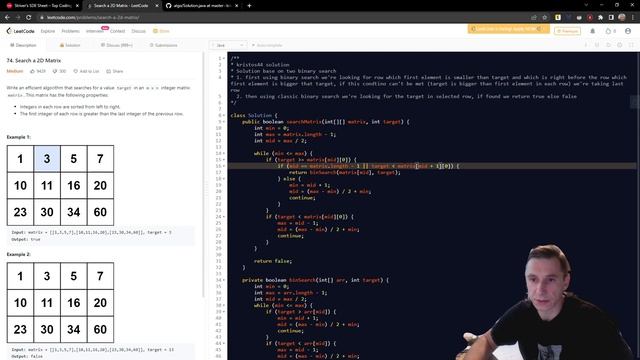Open Discuss in the navigation bar

(138, 31)
